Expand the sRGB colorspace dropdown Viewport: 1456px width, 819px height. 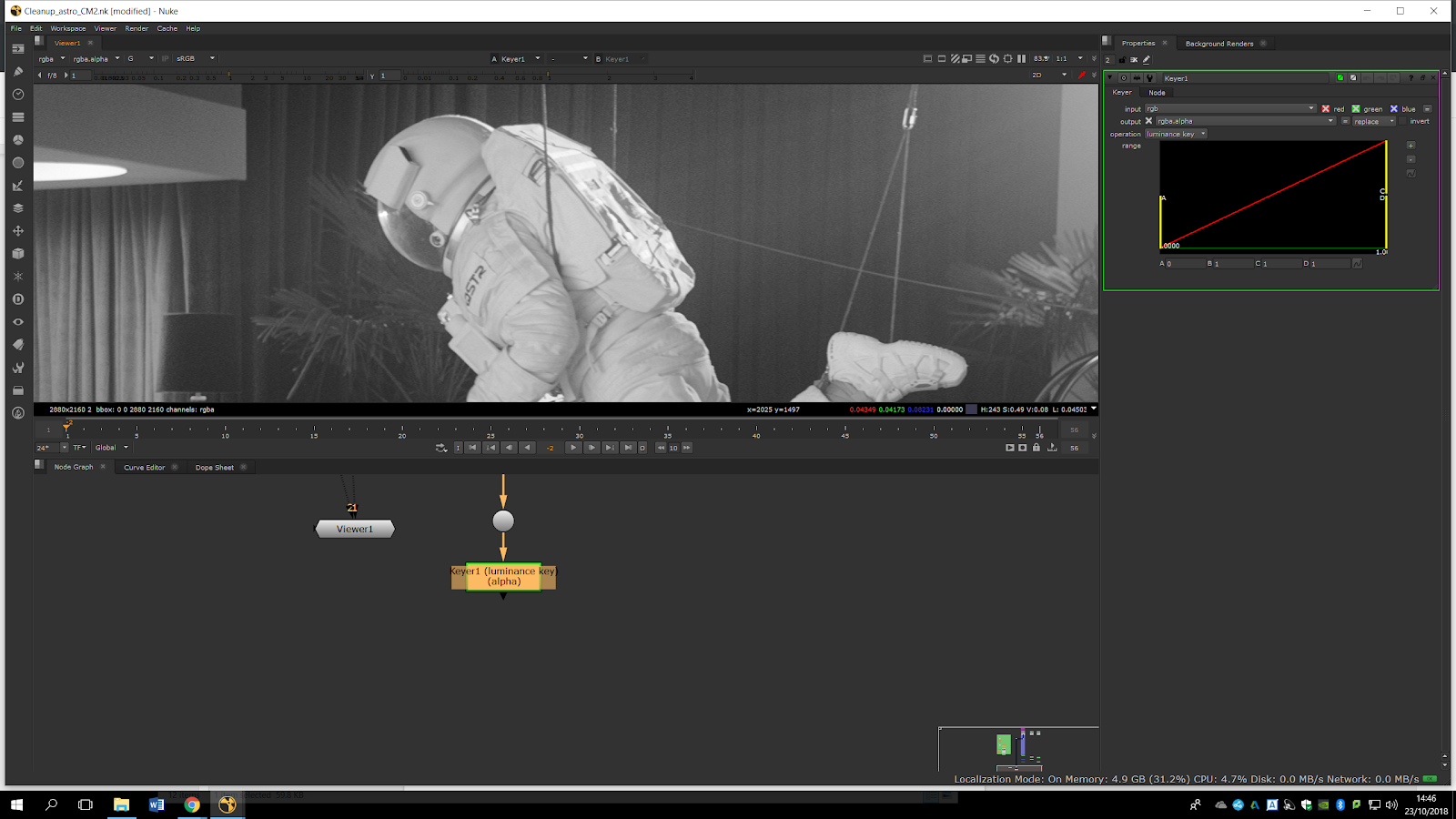(196, 58)
